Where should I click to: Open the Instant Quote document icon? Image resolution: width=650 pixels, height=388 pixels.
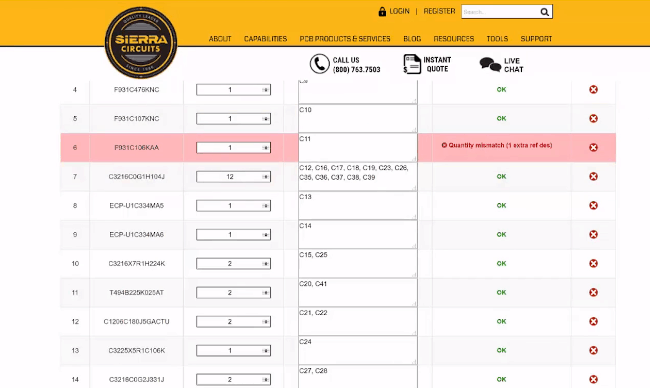coord(412,64)
